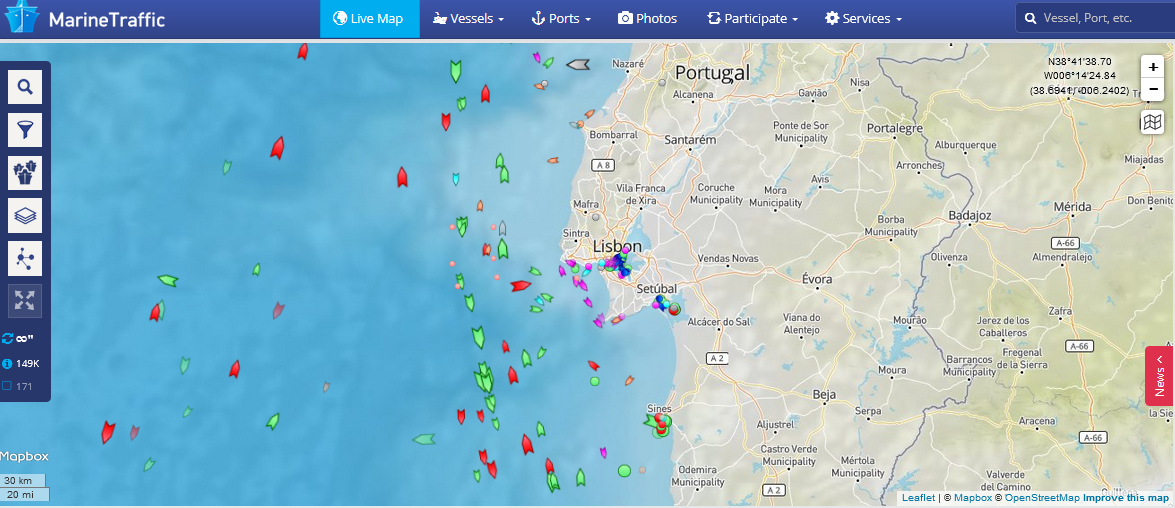Open the map layers stack icon

[x=24, y=214]
